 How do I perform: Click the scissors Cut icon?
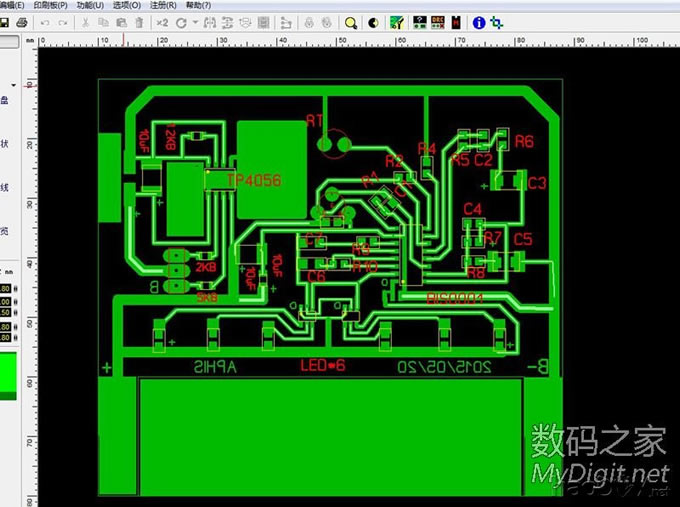pyautogui.click(x=85, y=22)
